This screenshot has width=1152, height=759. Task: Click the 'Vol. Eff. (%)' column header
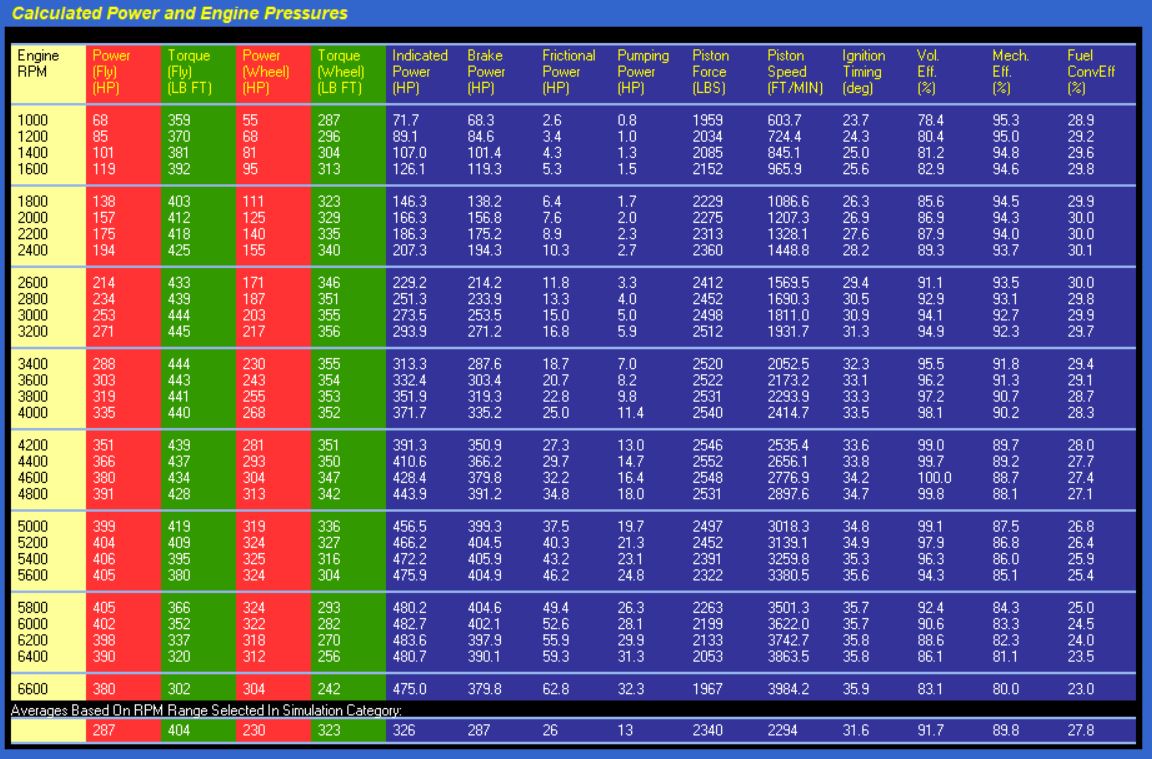[927, 71]
